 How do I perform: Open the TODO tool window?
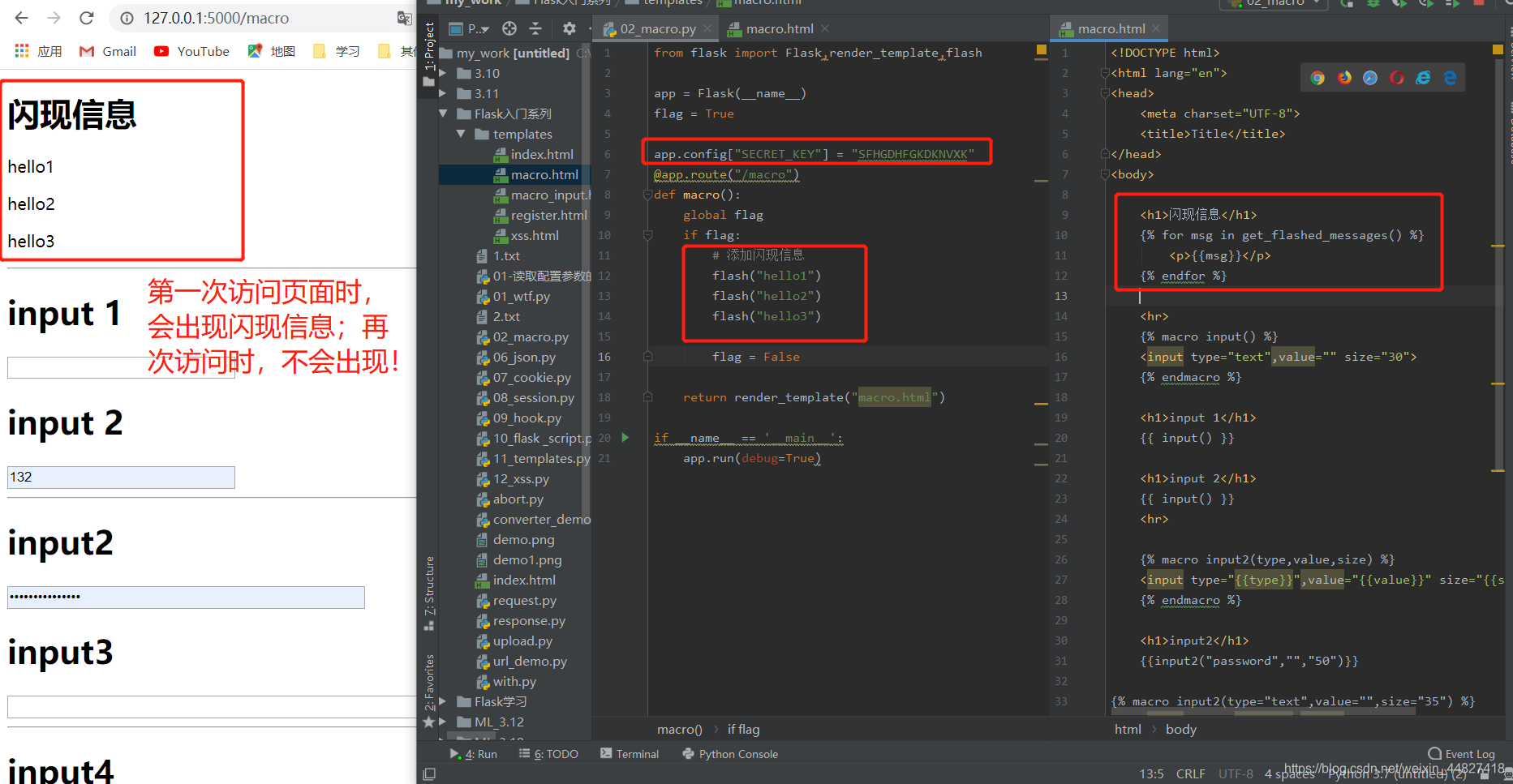point(549,754)
